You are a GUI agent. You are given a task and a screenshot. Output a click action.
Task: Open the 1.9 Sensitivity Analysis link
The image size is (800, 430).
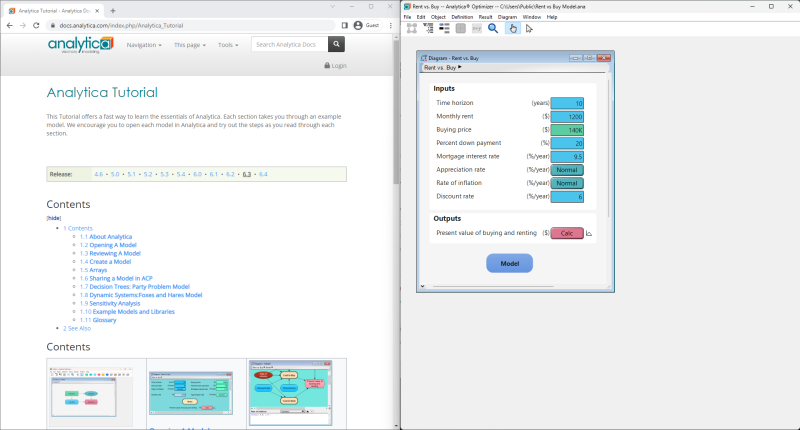(110, 303)
